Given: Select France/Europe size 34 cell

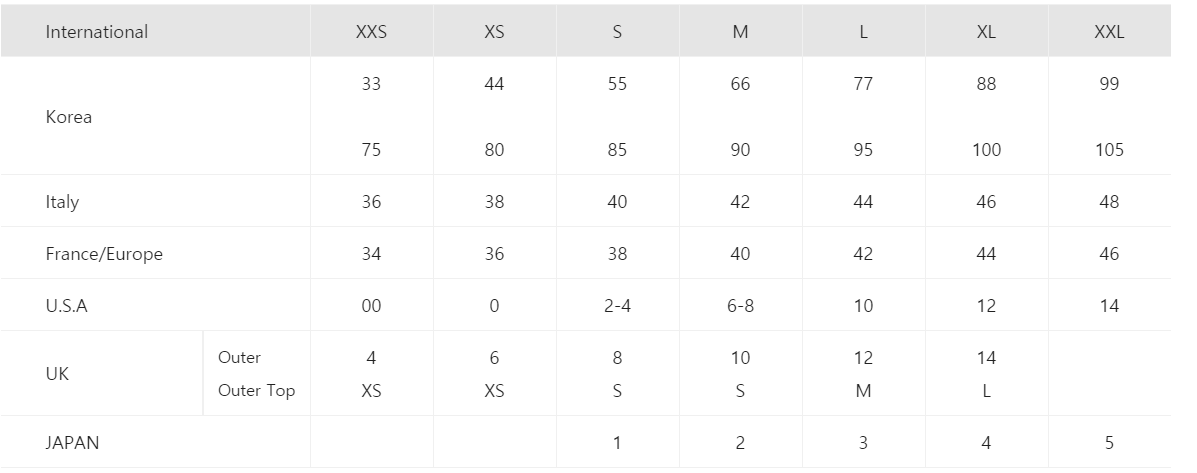Looking at the screenshot, I should click(x=371, y=254).
